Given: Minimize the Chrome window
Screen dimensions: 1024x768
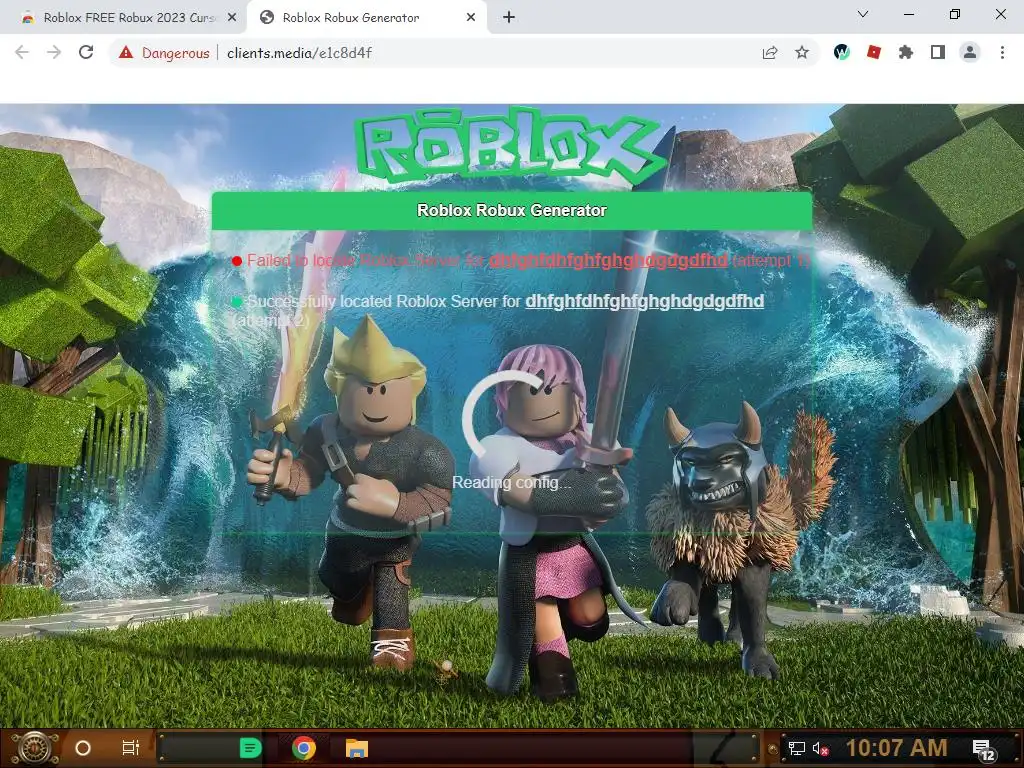Looking at the screenshot, I should (x=908, y=14).
